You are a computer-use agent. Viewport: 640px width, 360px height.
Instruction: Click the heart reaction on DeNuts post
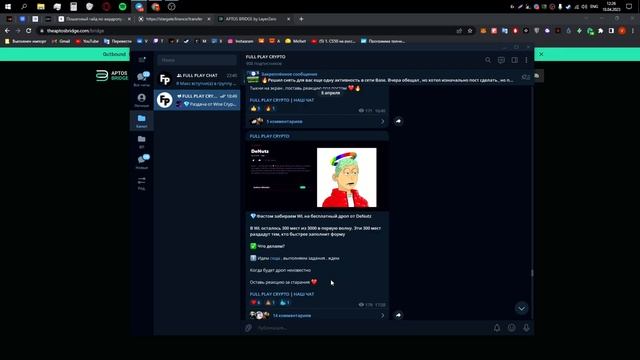(x=256, y=302)
